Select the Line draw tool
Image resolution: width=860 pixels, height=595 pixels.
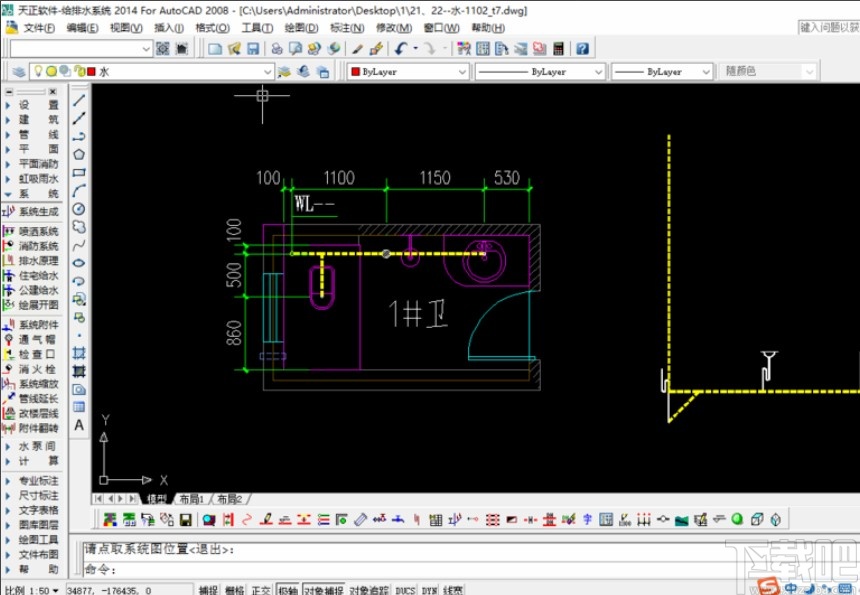coord(79,100)
